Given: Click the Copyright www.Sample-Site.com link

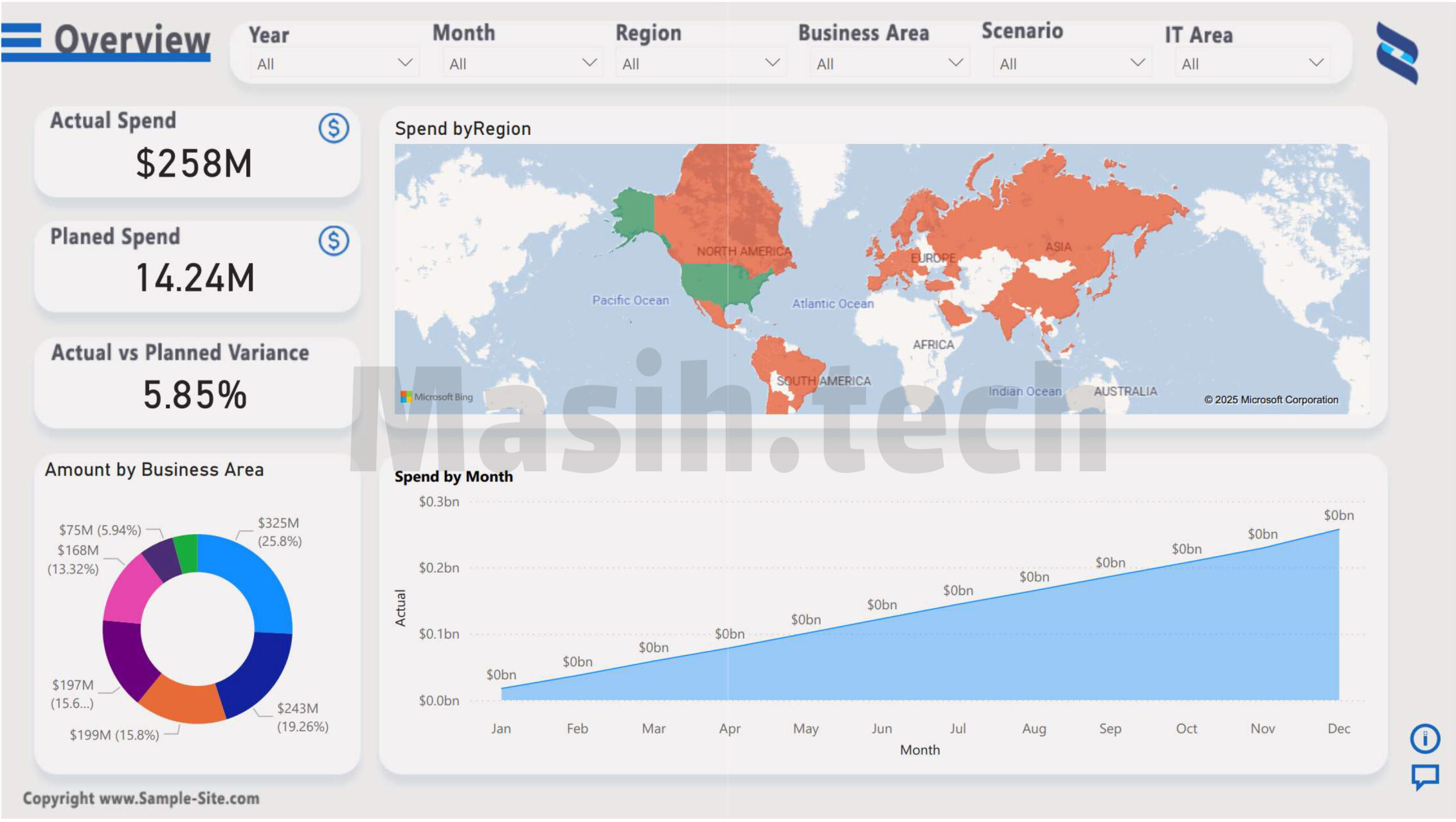Looking at the screenshot, I should coord(141,798).
